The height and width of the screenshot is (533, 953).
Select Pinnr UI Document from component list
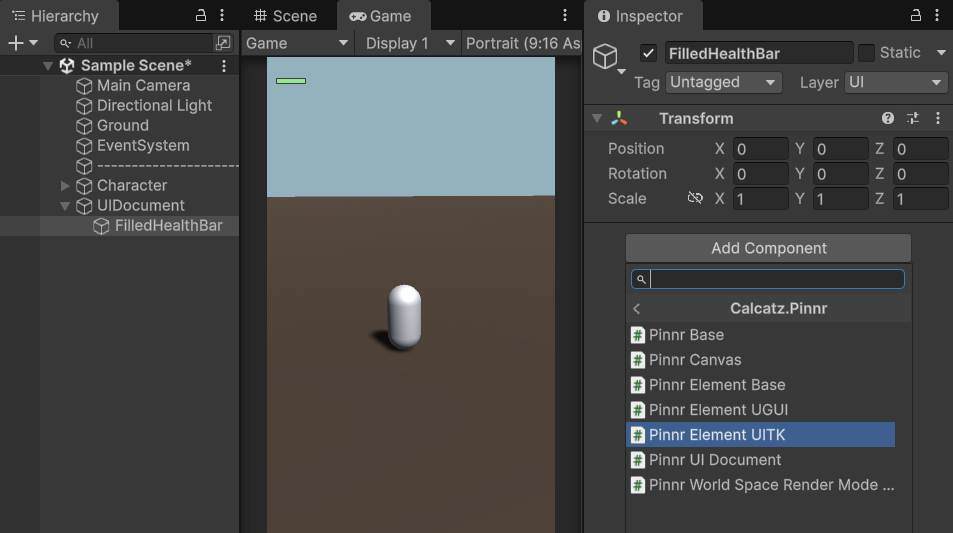pyautogui.click(x=714, y=460)
